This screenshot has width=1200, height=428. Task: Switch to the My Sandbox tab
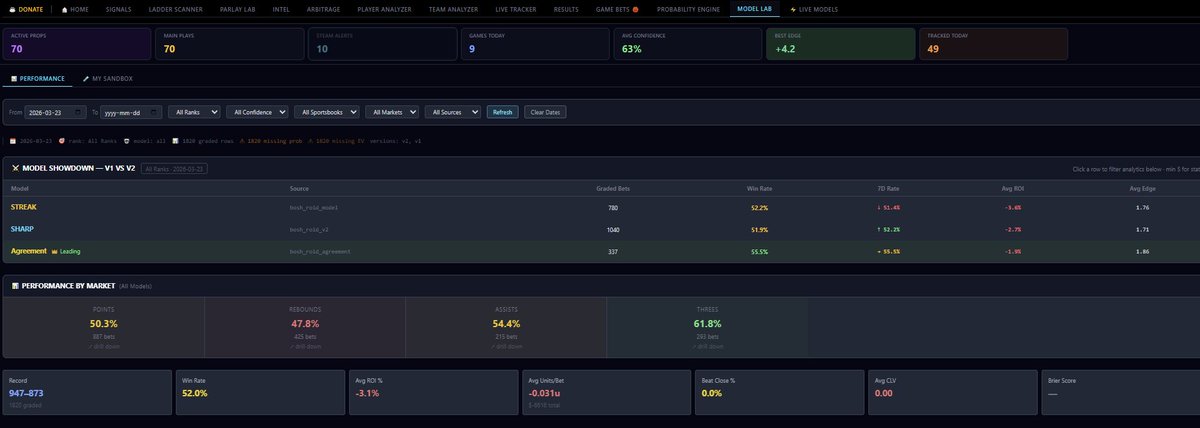(x=106, y=78)
